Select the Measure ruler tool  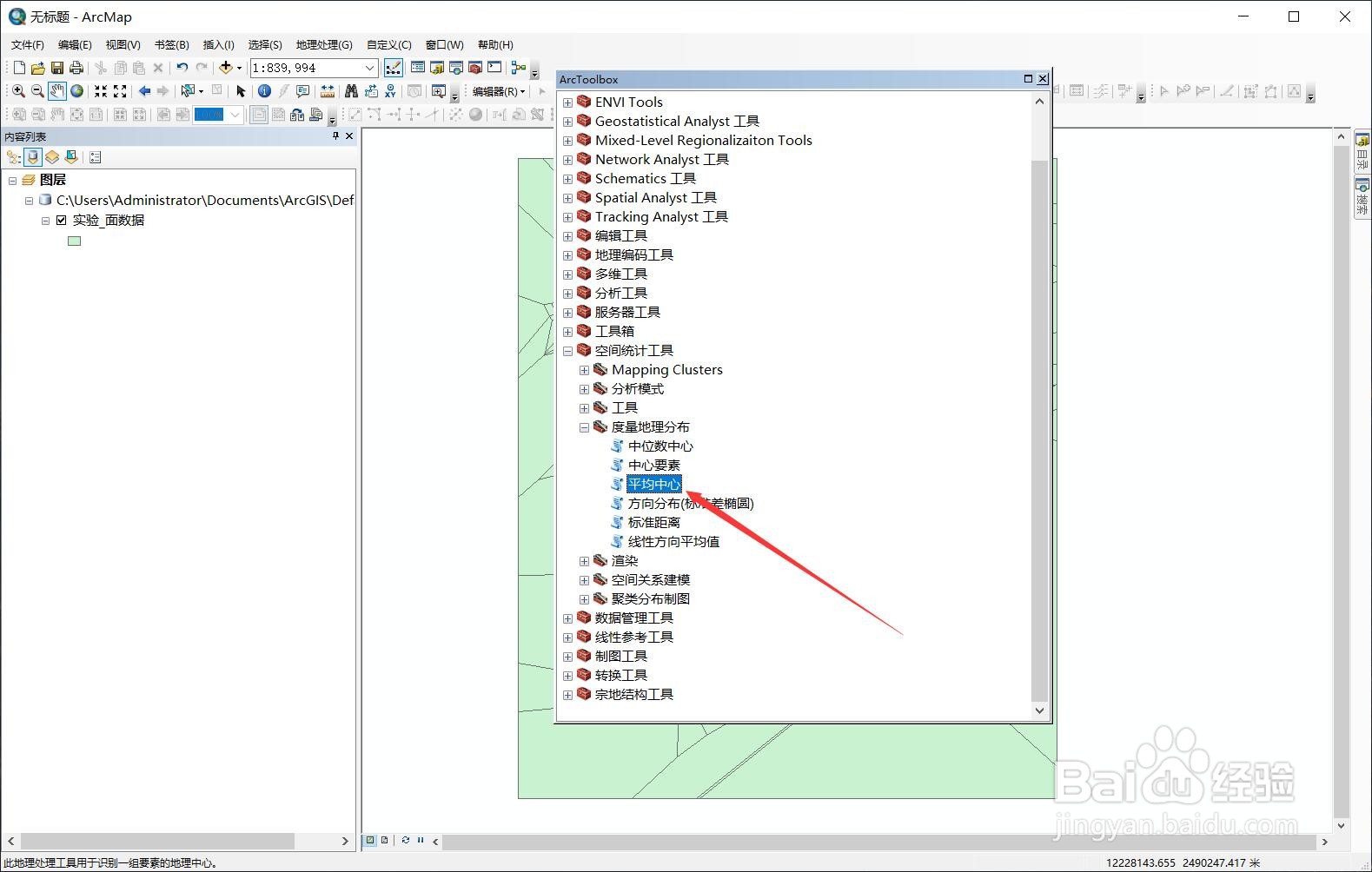[328, 91]
